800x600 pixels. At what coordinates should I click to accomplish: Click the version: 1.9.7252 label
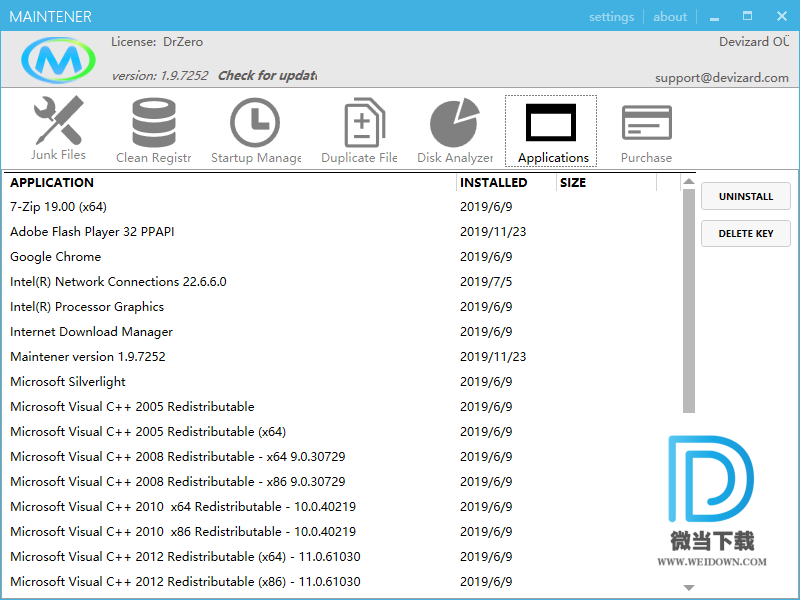160,76
